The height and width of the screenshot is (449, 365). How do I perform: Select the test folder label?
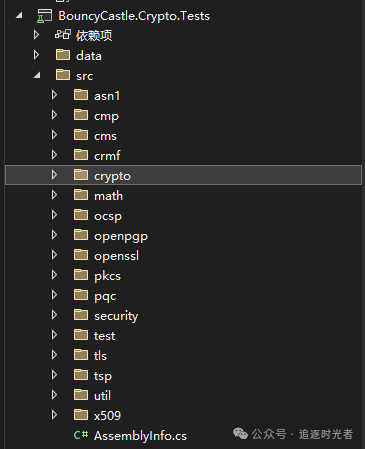pos(104,336)
